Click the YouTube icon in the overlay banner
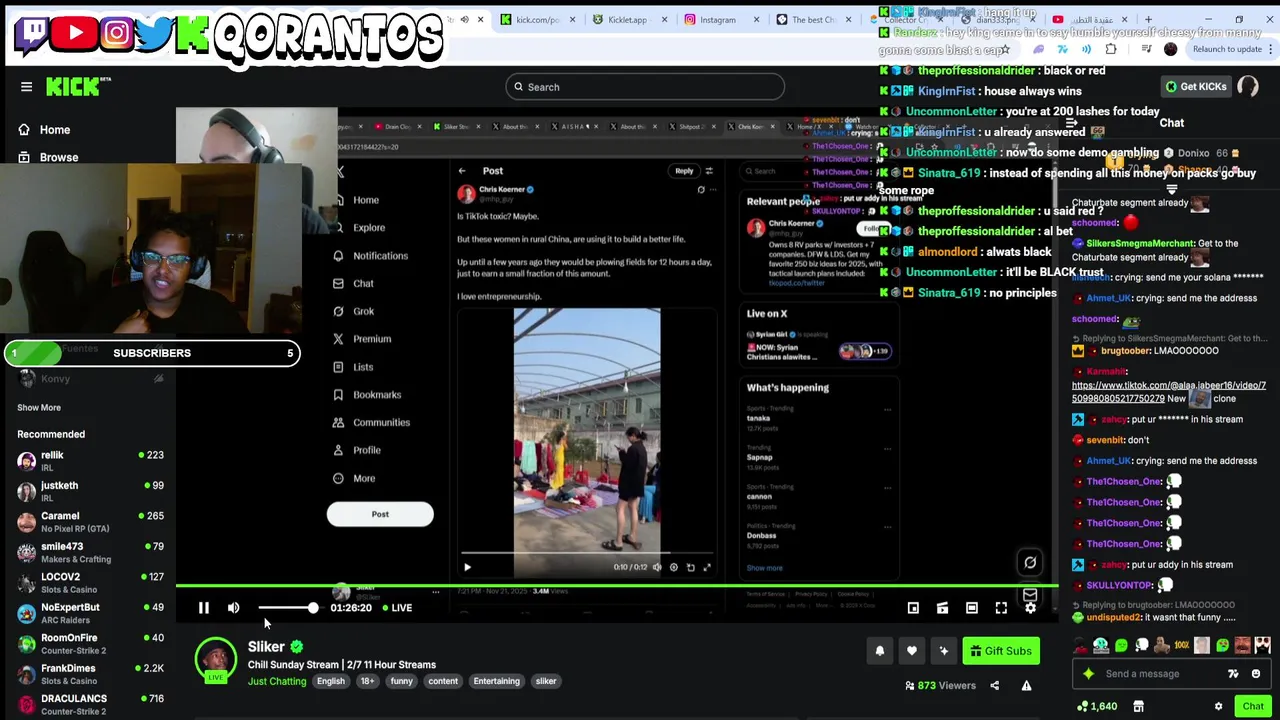Viewport: 1280px width, 720px height. coord(76,34)
